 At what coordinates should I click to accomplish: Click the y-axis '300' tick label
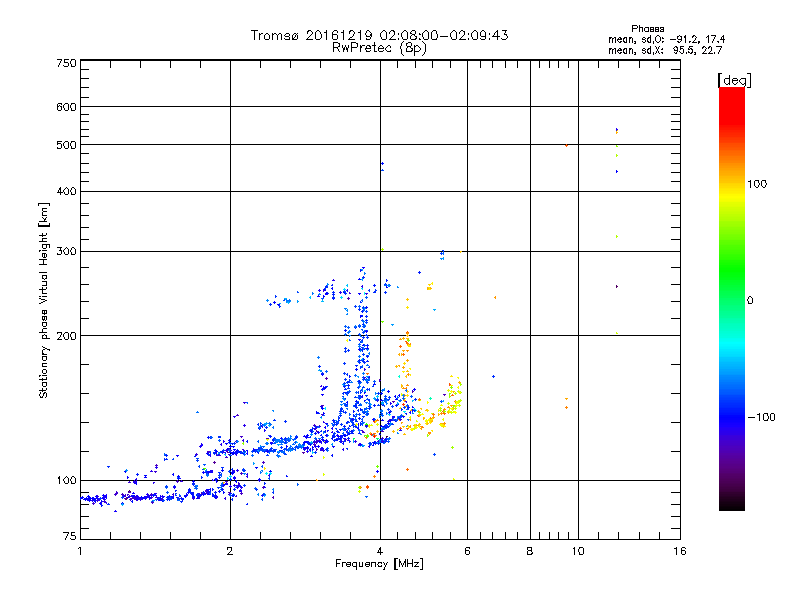tap(66, 252)
